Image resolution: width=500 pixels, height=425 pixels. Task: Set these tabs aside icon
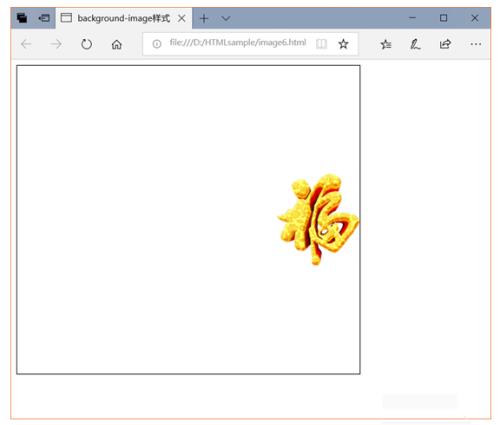44,18
